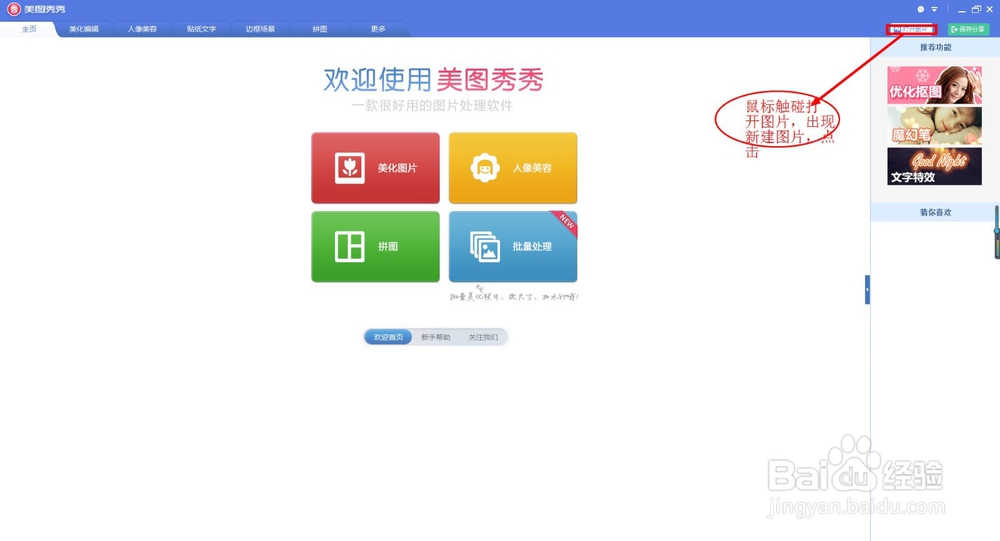Open the 批量处理 blue tile
This screenshot has height=541, width=1000.
513,246
